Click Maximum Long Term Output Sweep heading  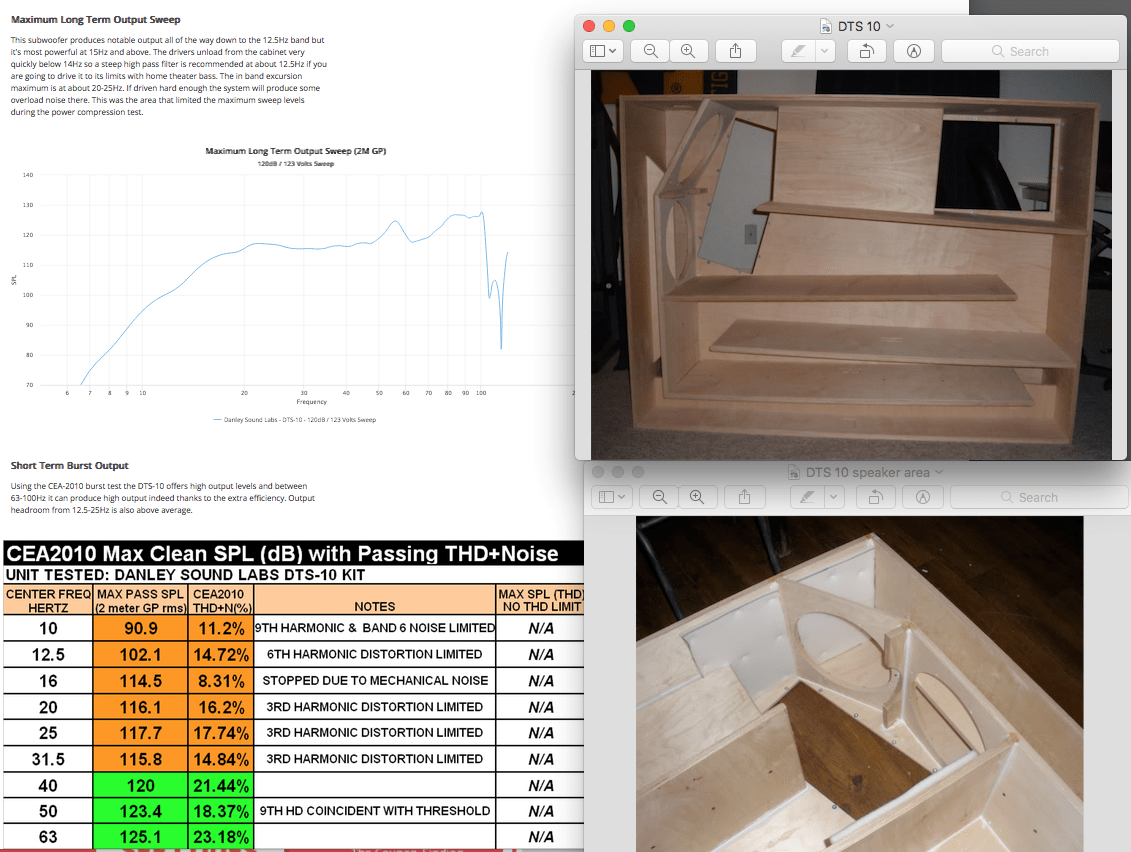[96, 19]
